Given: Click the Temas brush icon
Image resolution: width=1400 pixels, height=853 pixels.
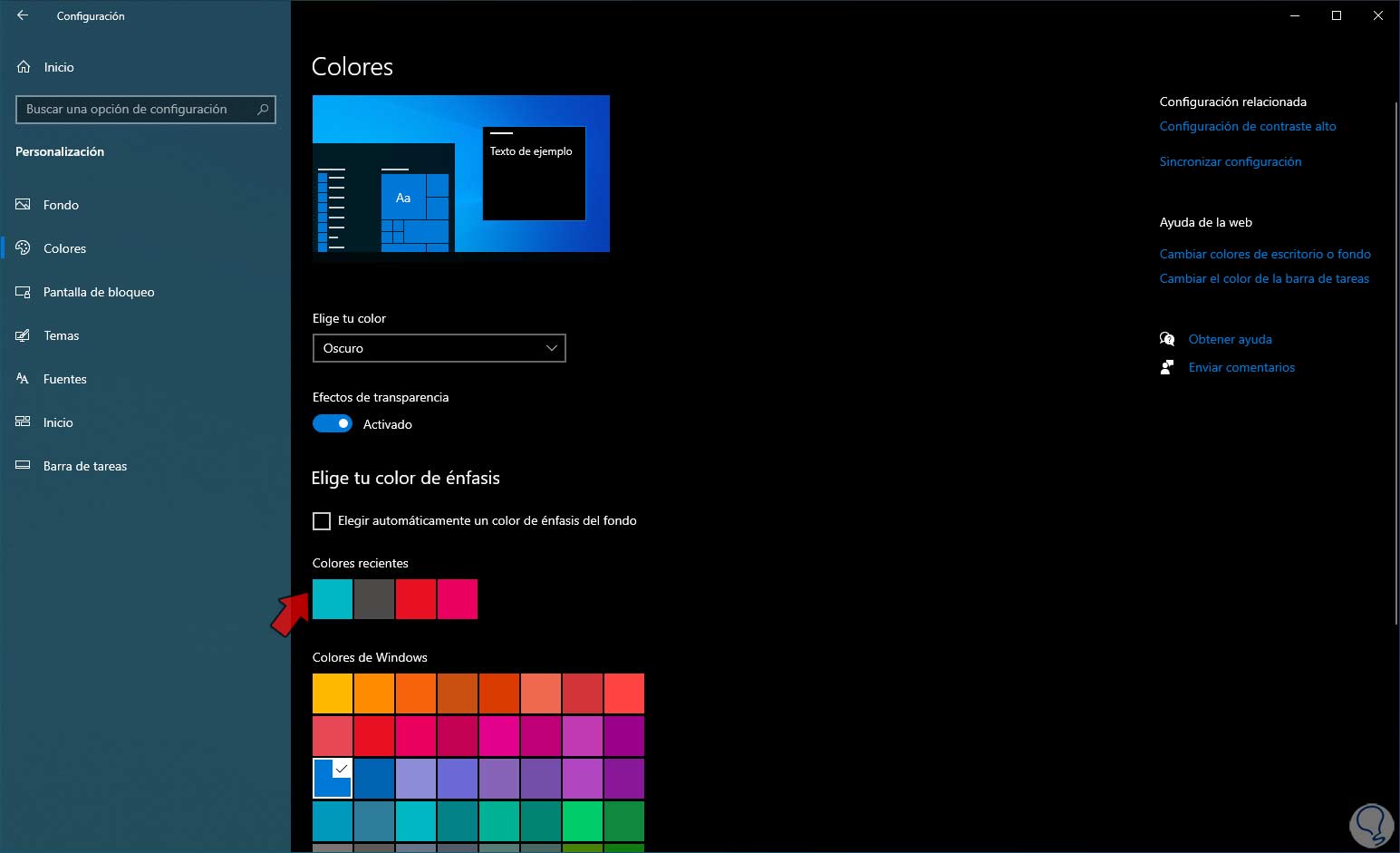Looking at the screenshot, I should coord(24,335).
